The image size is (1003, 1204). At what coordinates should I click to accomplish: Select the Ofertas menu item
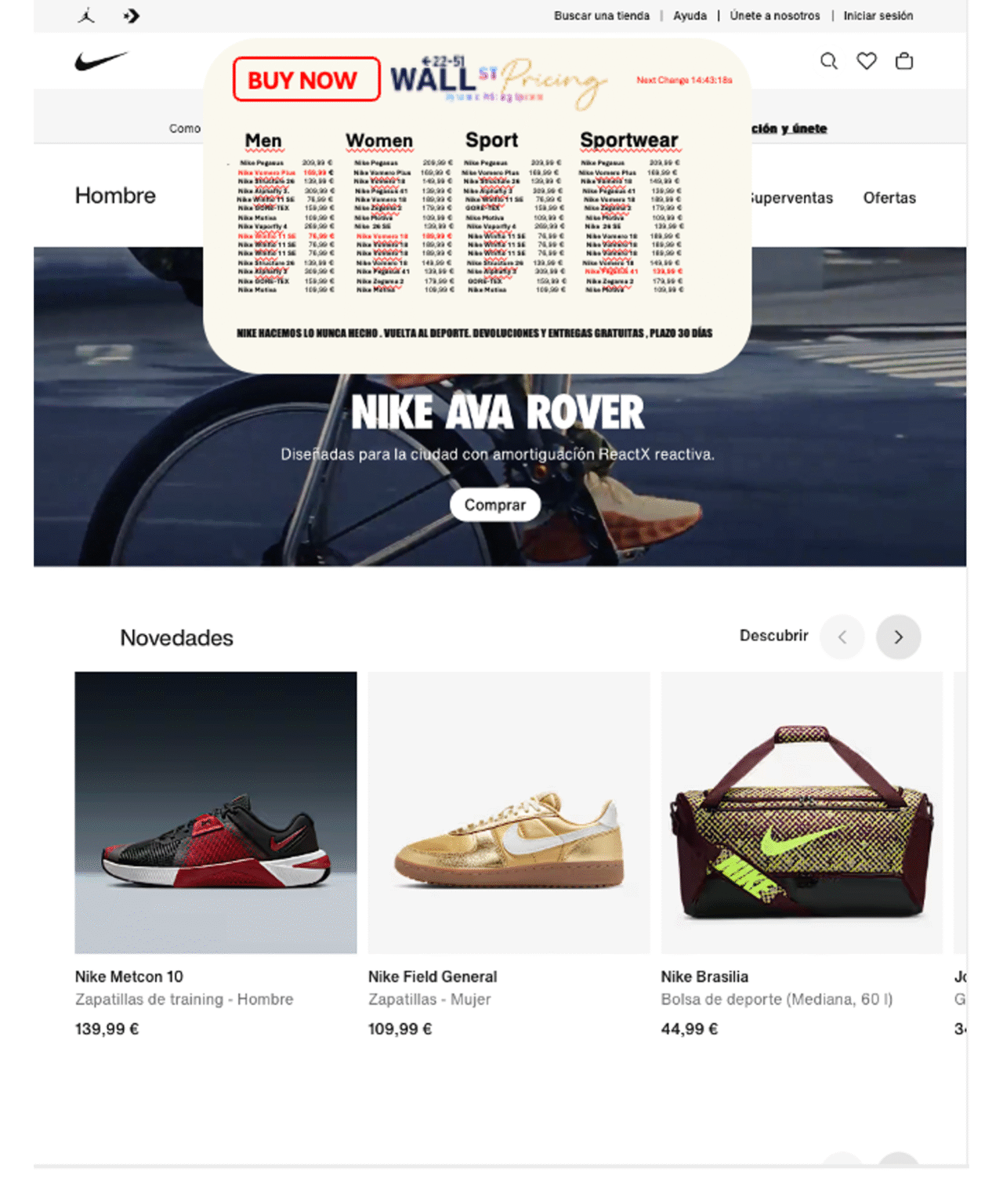[889, 198]
